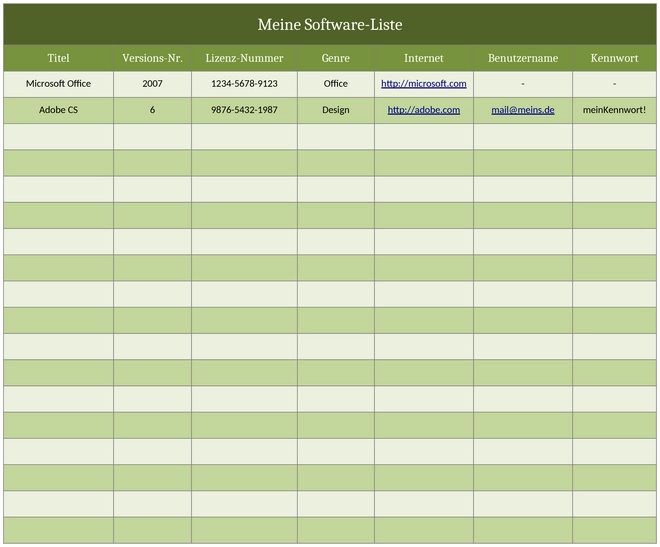The height and width of the screenshot is (547, 660).
Task: Open the http://adobe.com link
Action: pos(423,110)
